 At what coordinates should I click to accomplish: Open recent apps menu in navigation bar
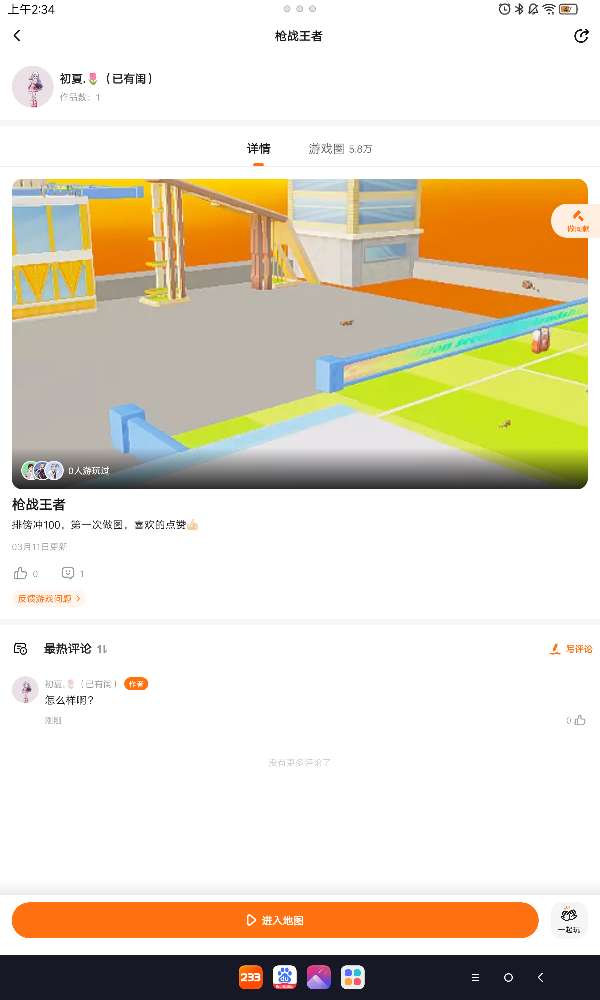[475, 977]
